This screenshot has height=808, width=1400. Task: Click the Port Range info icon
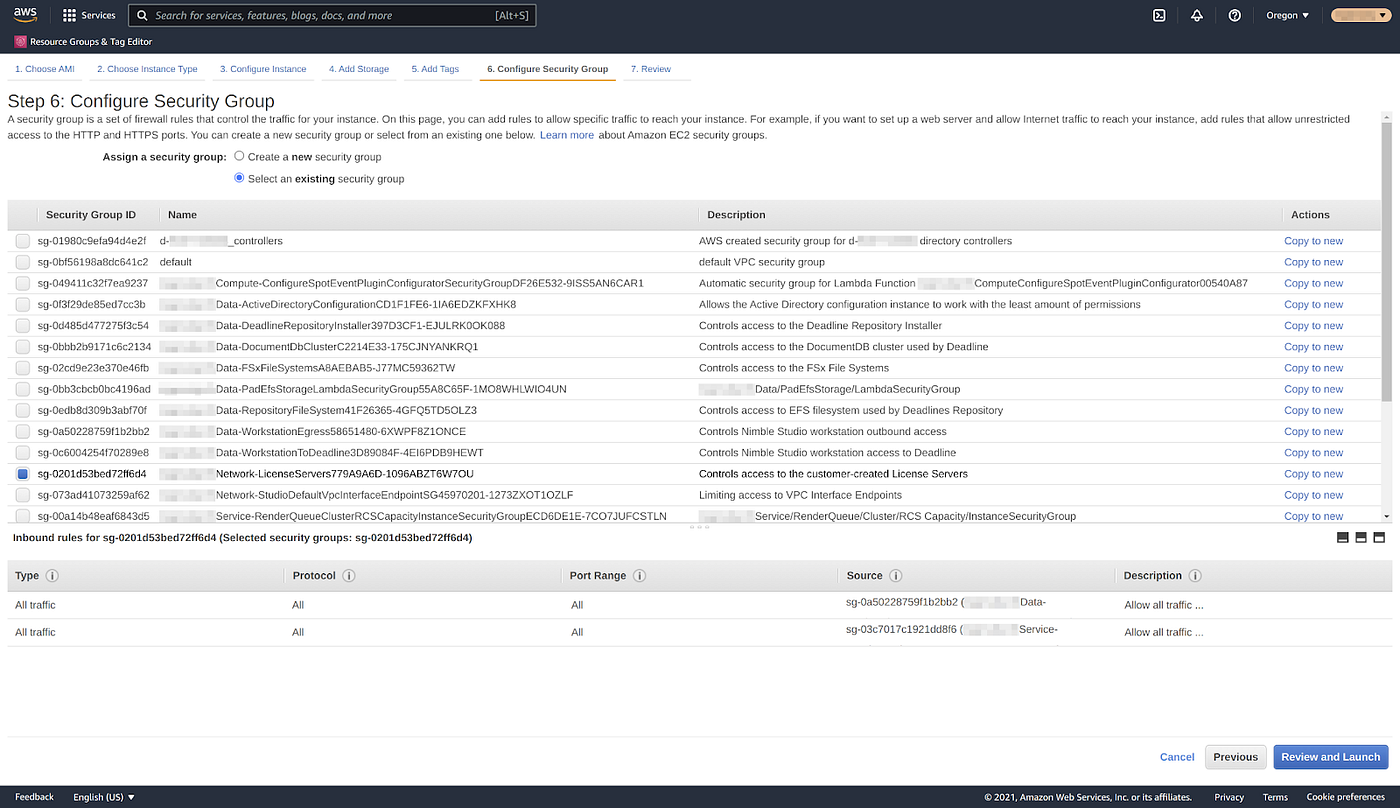[x=639, y=576]
